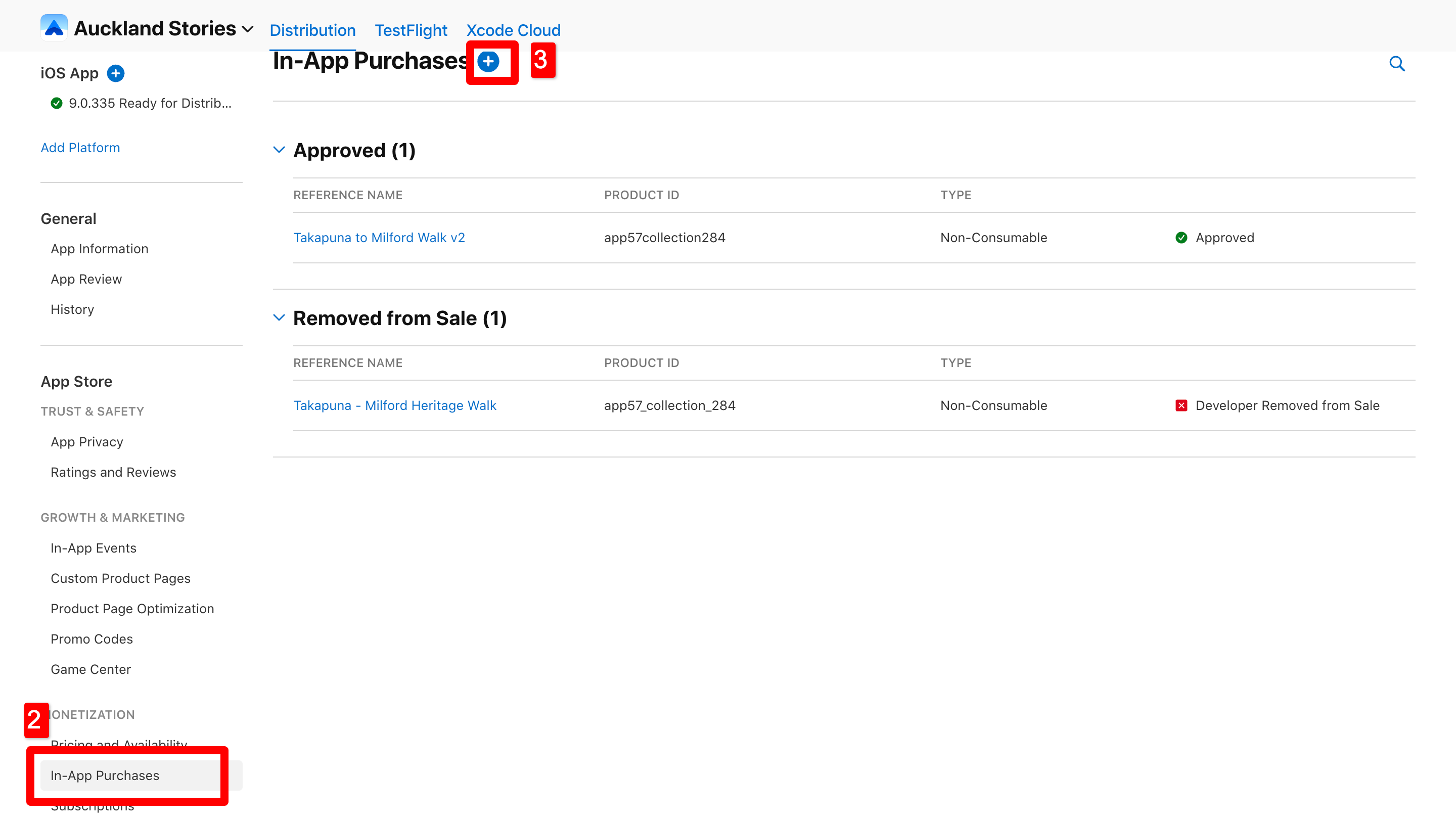The image size is (1456, 821).
Task: Open Takapuna to Milford Walk v2 purchase
Action: point(379,238)
